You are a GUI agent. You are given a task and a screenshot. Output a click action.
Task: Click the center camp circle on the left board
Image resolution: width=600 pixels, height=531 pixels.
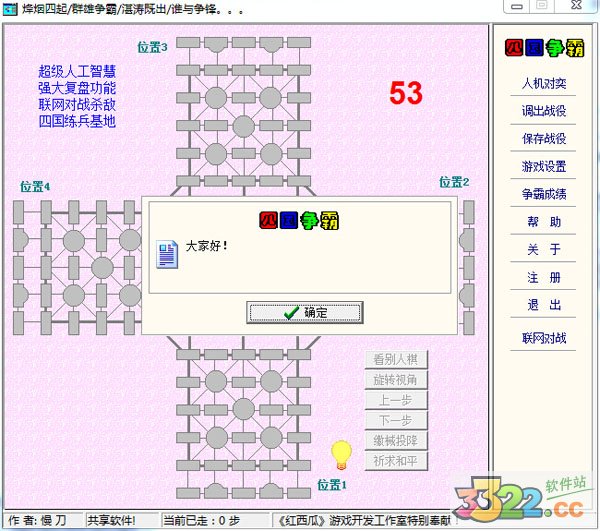[102, 267]
